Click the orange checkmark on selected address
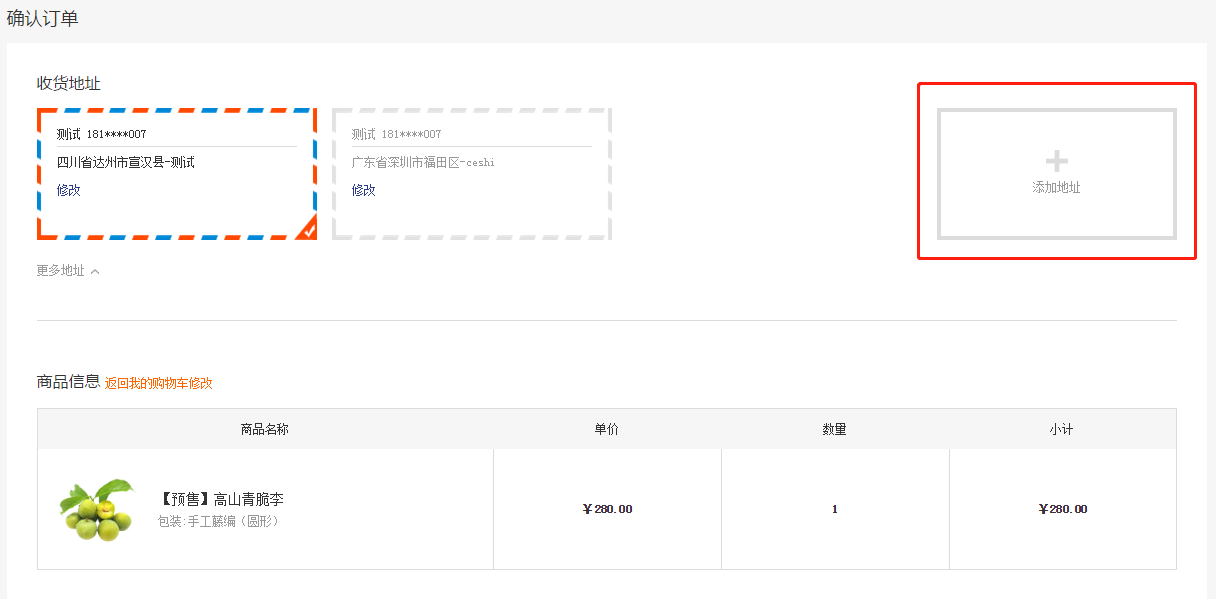Image resolution: width=1216 pixels, height=599 pixels. tap(308, 230)
